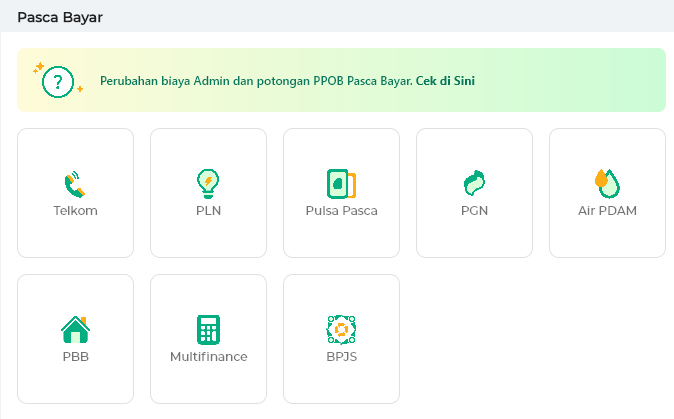Click the Air PDAM water drop icon
Image resolution: width=674 pixels, height=419 pixels.
607,184
